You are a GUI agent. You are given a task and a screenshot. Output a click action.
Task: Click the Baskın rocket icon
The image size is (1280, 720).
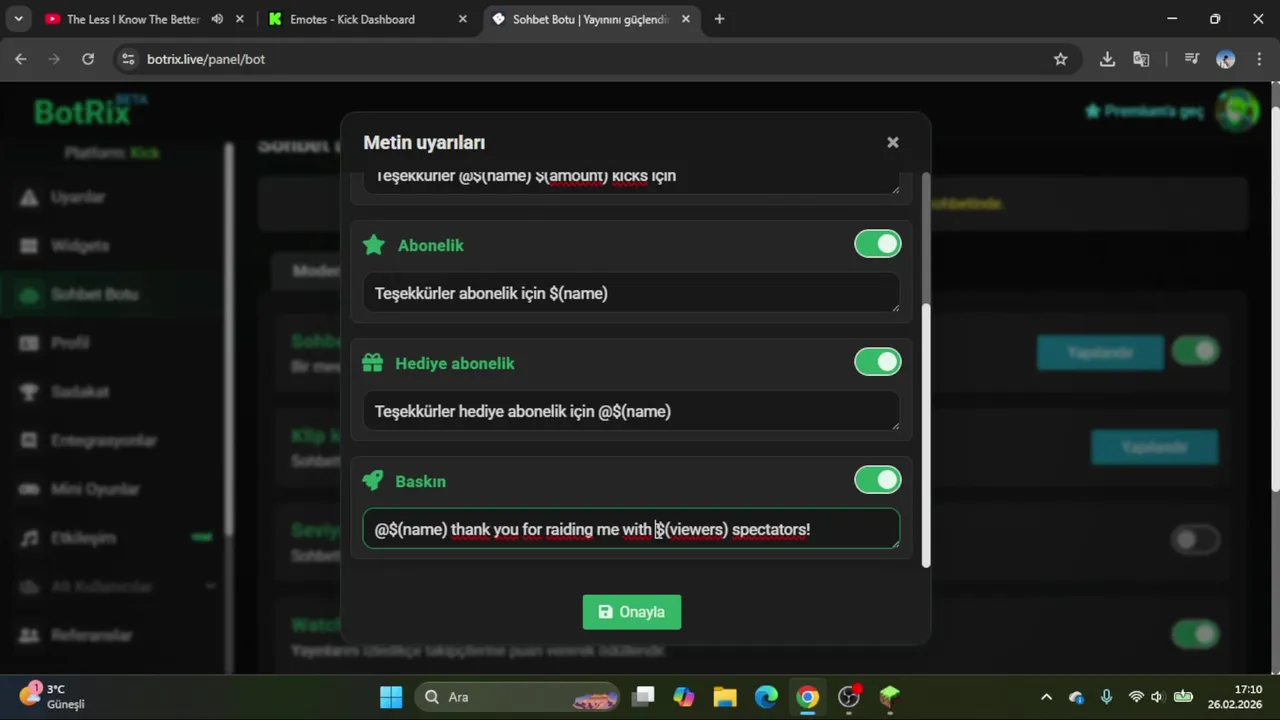point(372,481)
